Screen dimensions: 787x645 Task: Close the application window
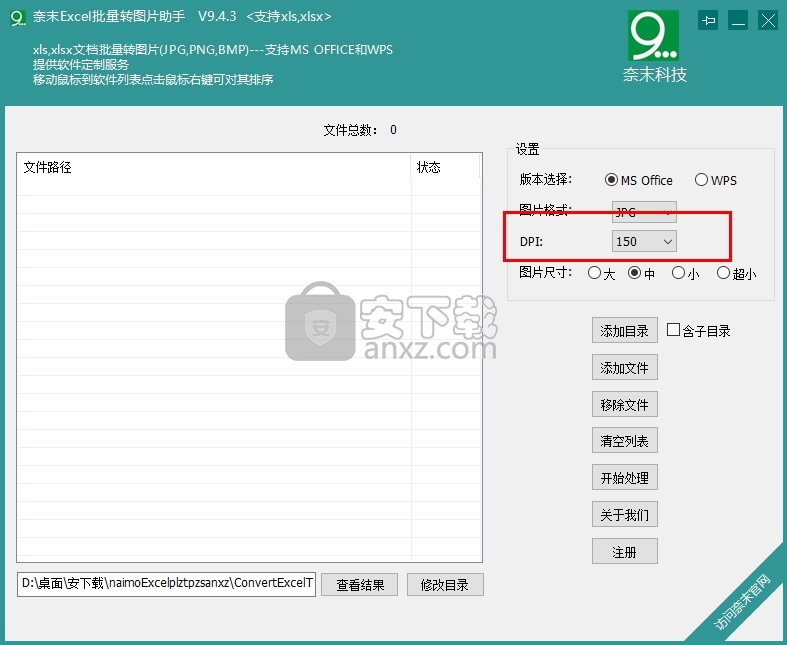pyautogui.click(x=768, y=21)
